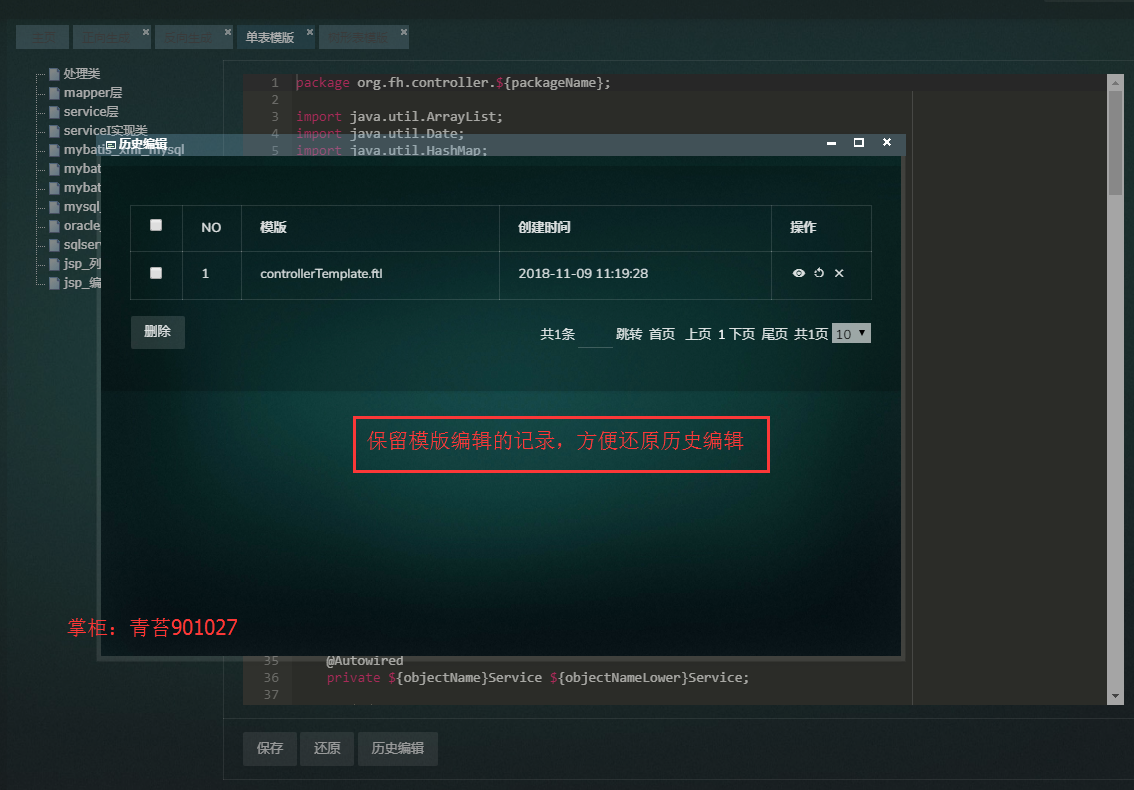
Task: Go to 上页 in pagination
Action: click(698, 334)
